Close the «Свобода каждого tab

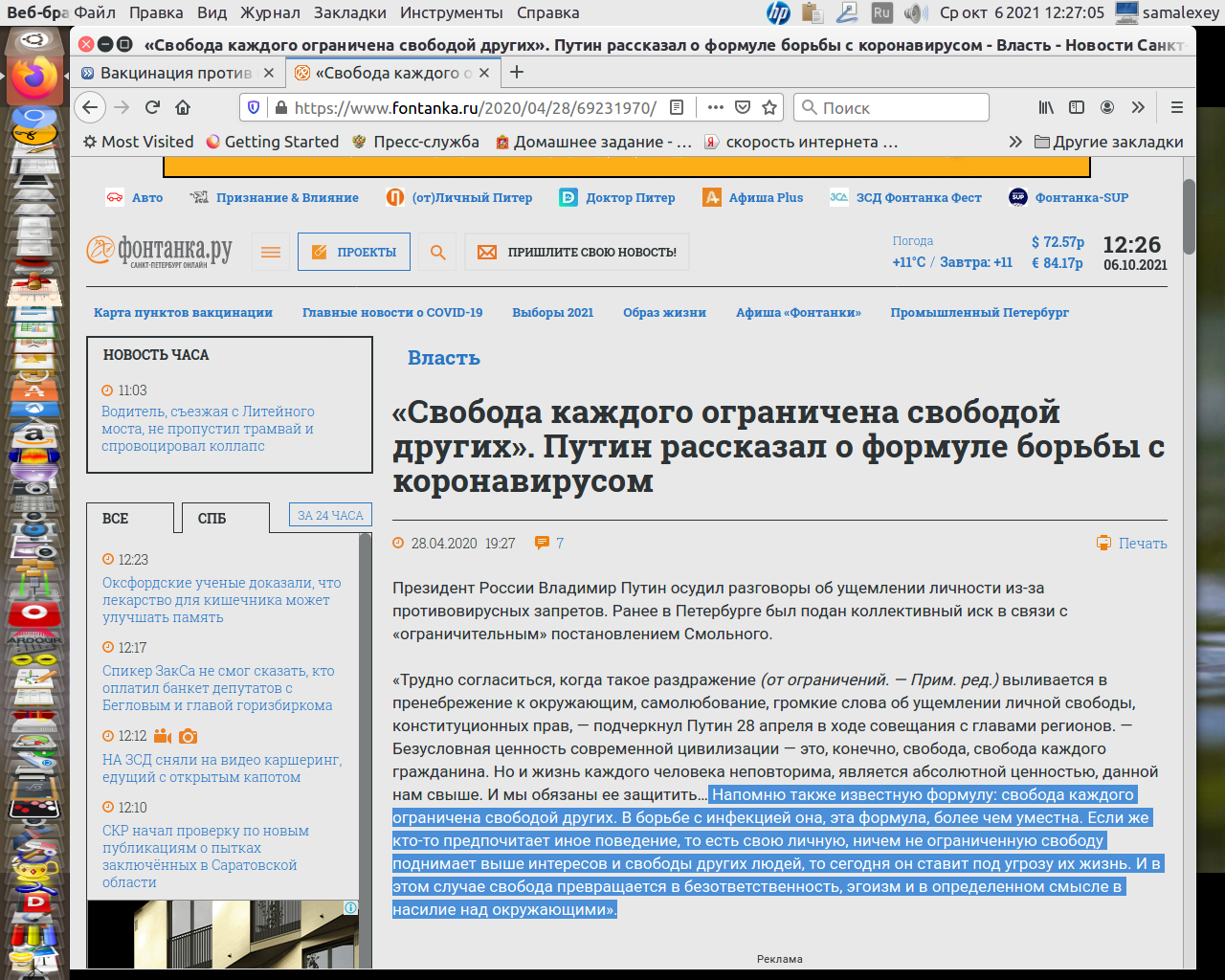[484, 73]
